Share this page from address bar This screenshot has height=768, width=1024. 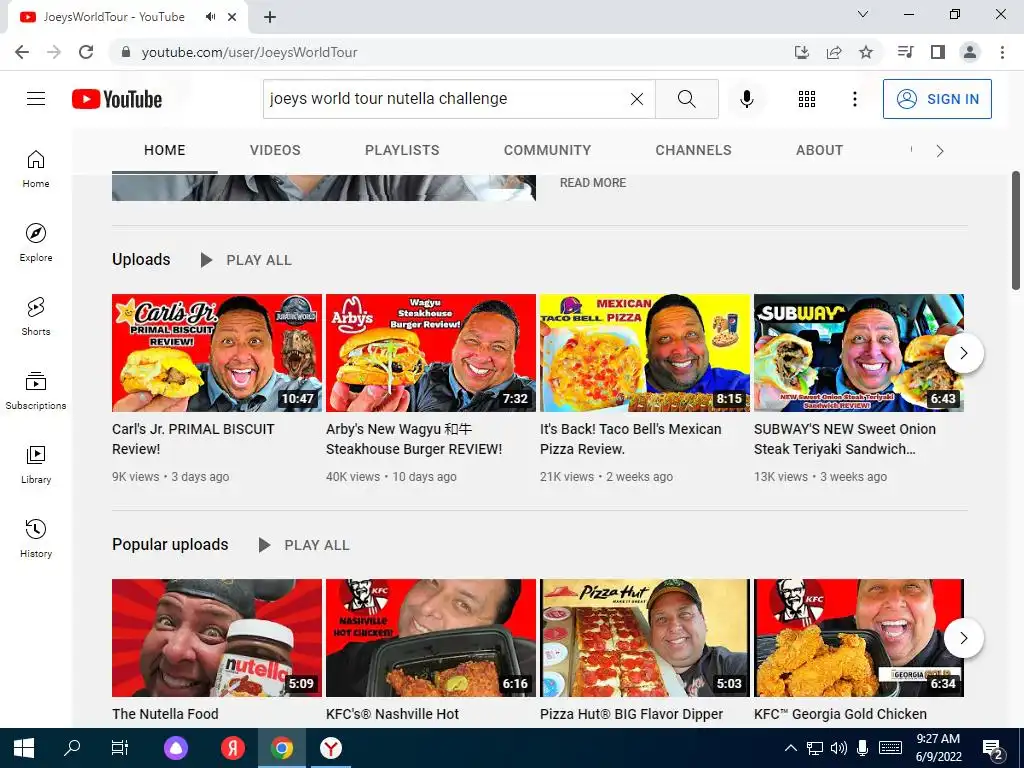[x=834, y=52]
